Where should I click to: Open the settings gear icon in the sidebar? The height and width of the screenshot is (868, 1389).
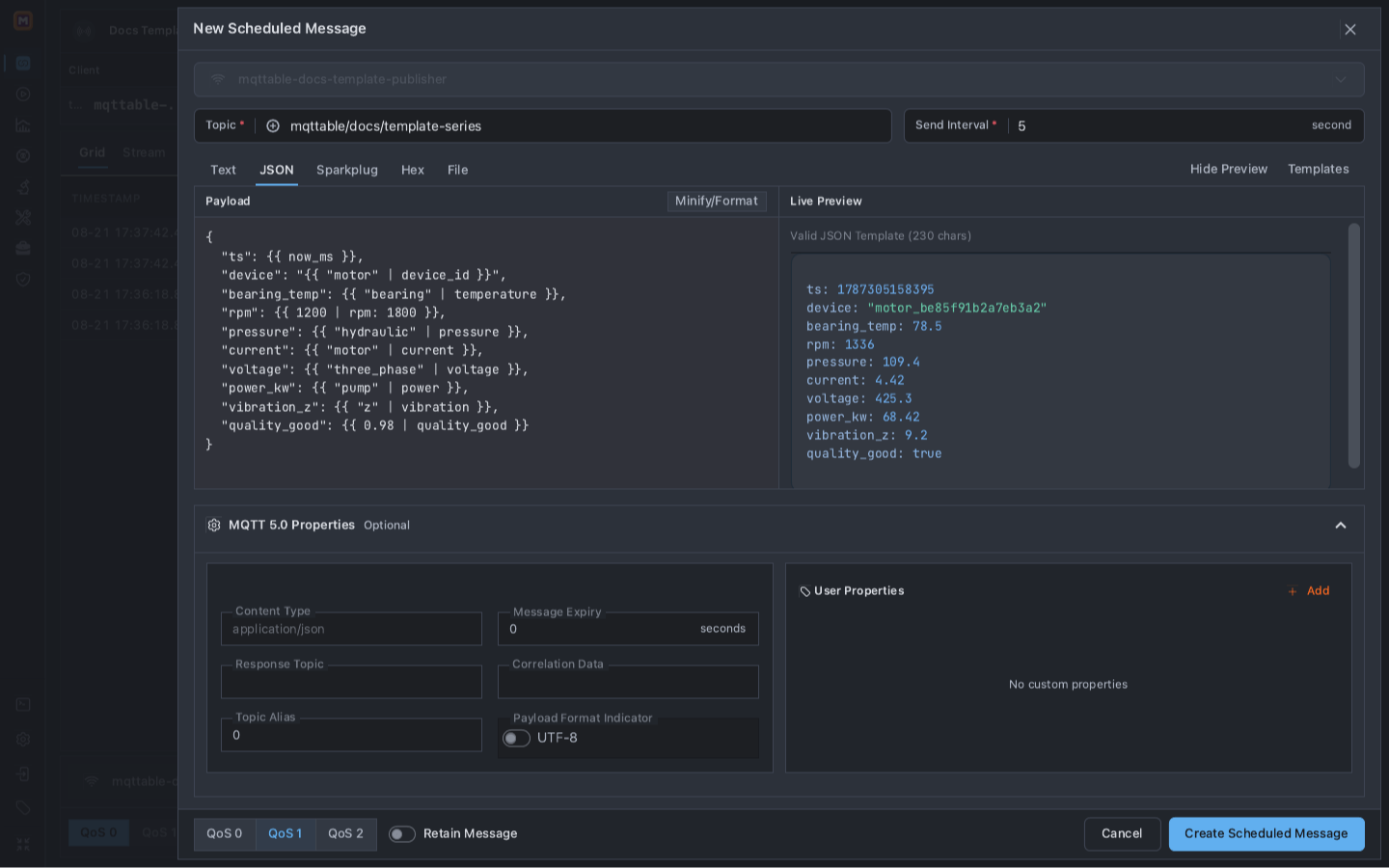point(23,740)
